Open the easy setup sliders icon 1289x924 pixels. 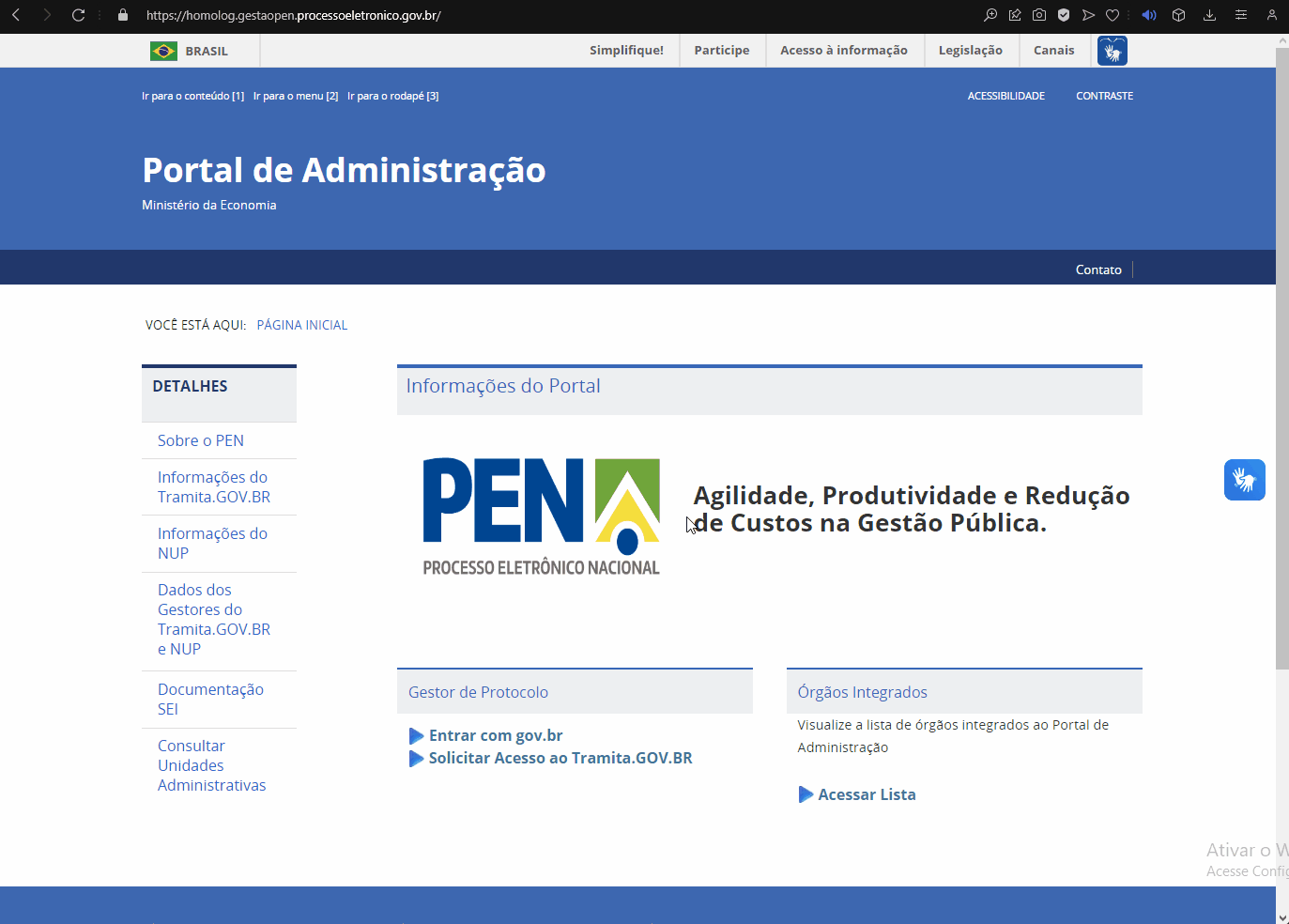1240,15
